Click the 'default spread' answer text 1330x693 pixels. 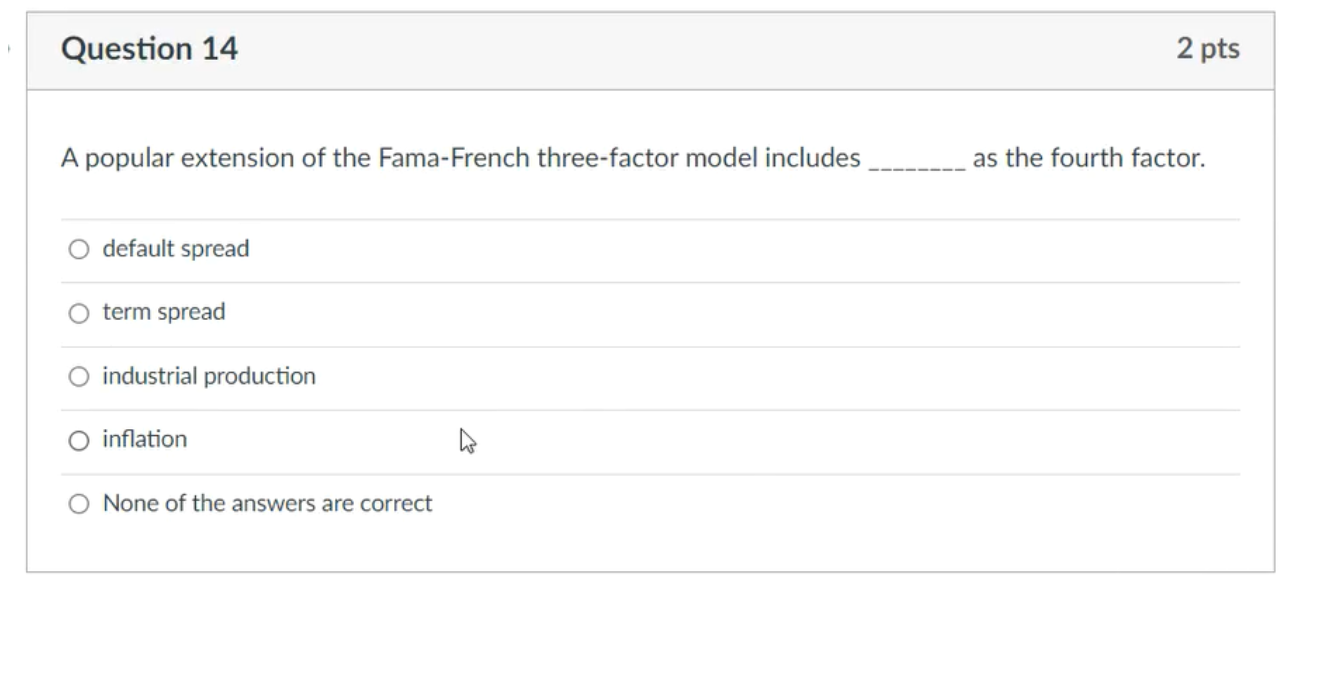pos(175,249)
